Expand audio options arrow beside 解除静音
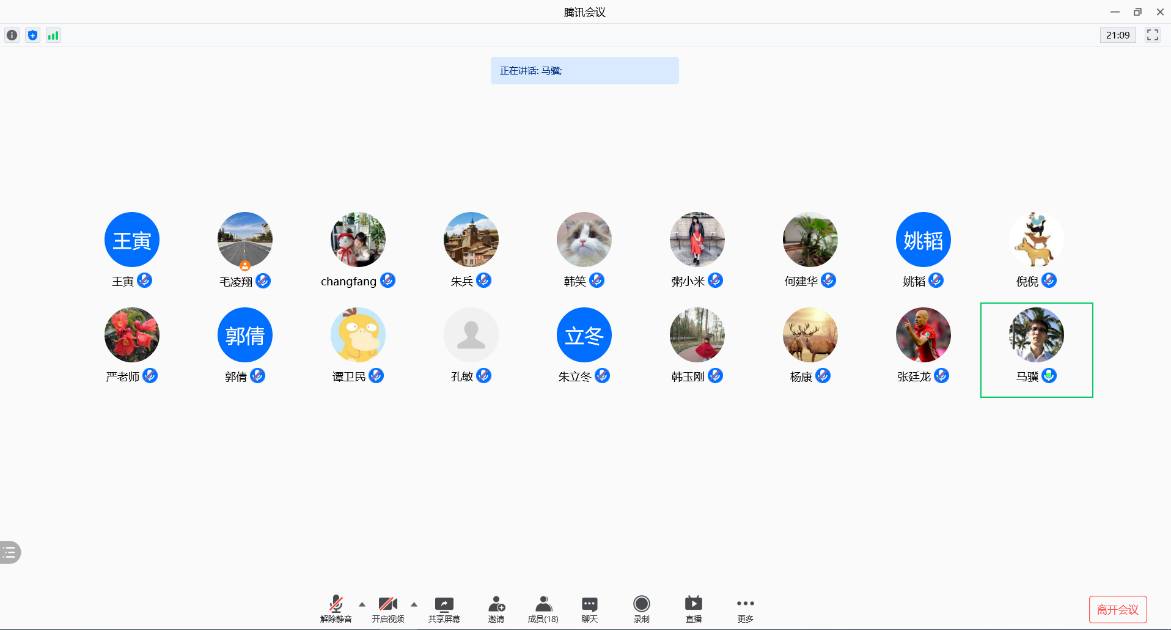 tap(362, 604)
